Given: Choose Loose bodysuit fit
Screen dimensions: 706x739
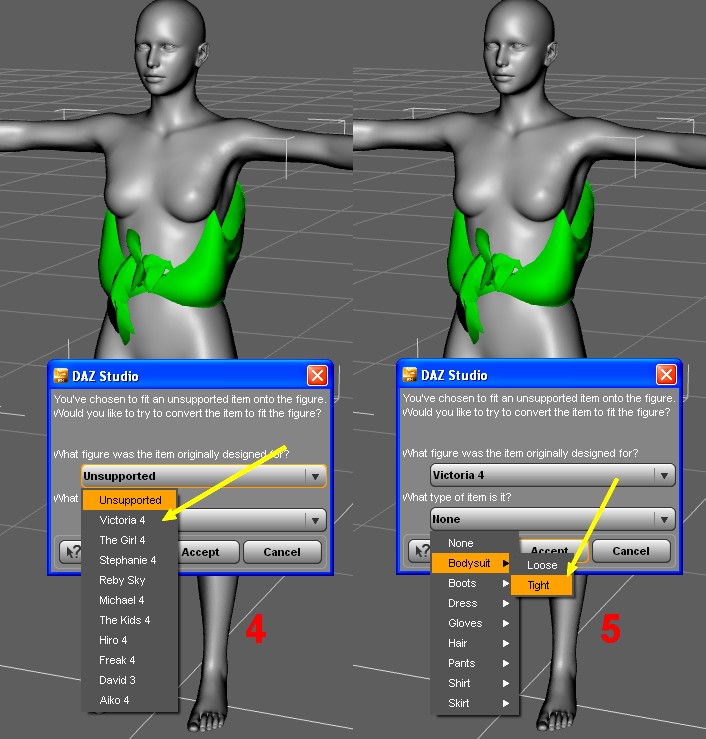Looking at the screenshot, I should [x=542, y=565].
